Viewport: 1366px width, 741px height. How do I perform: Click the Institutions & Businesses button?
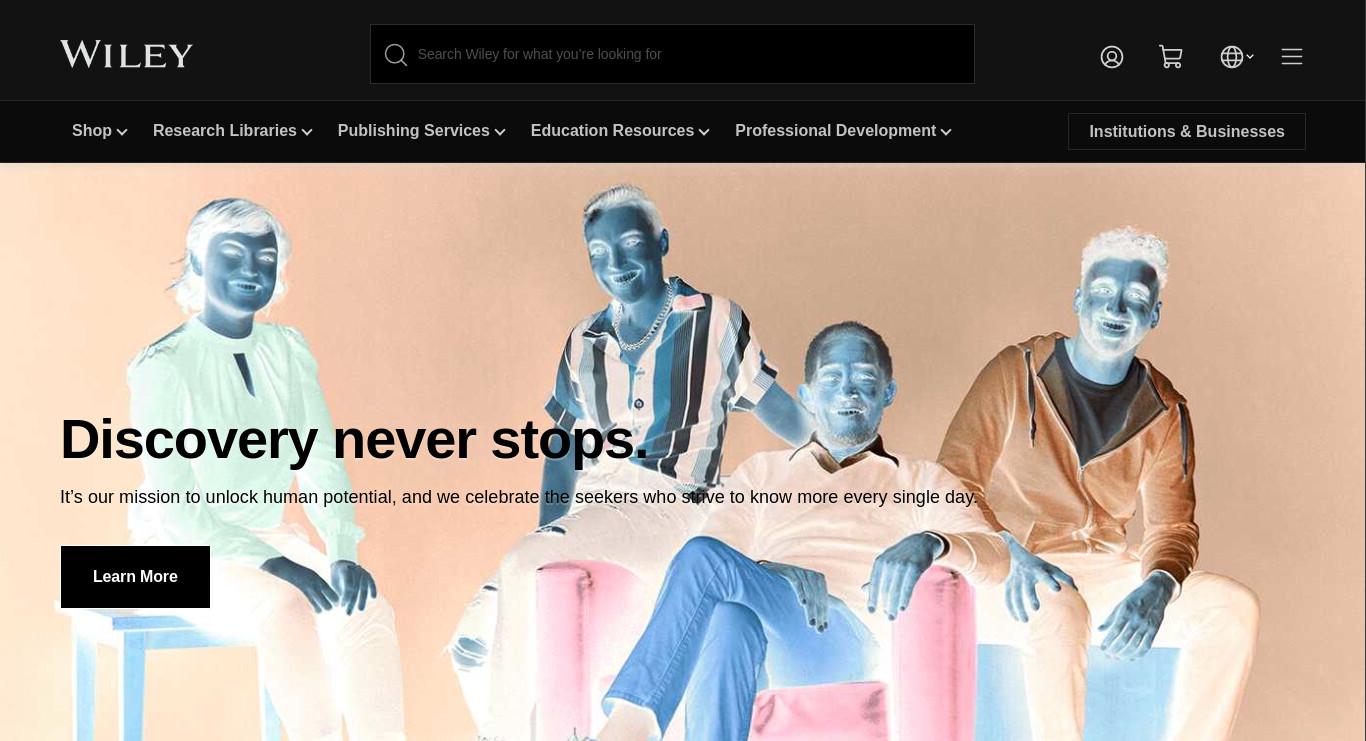pos(1187,131)
